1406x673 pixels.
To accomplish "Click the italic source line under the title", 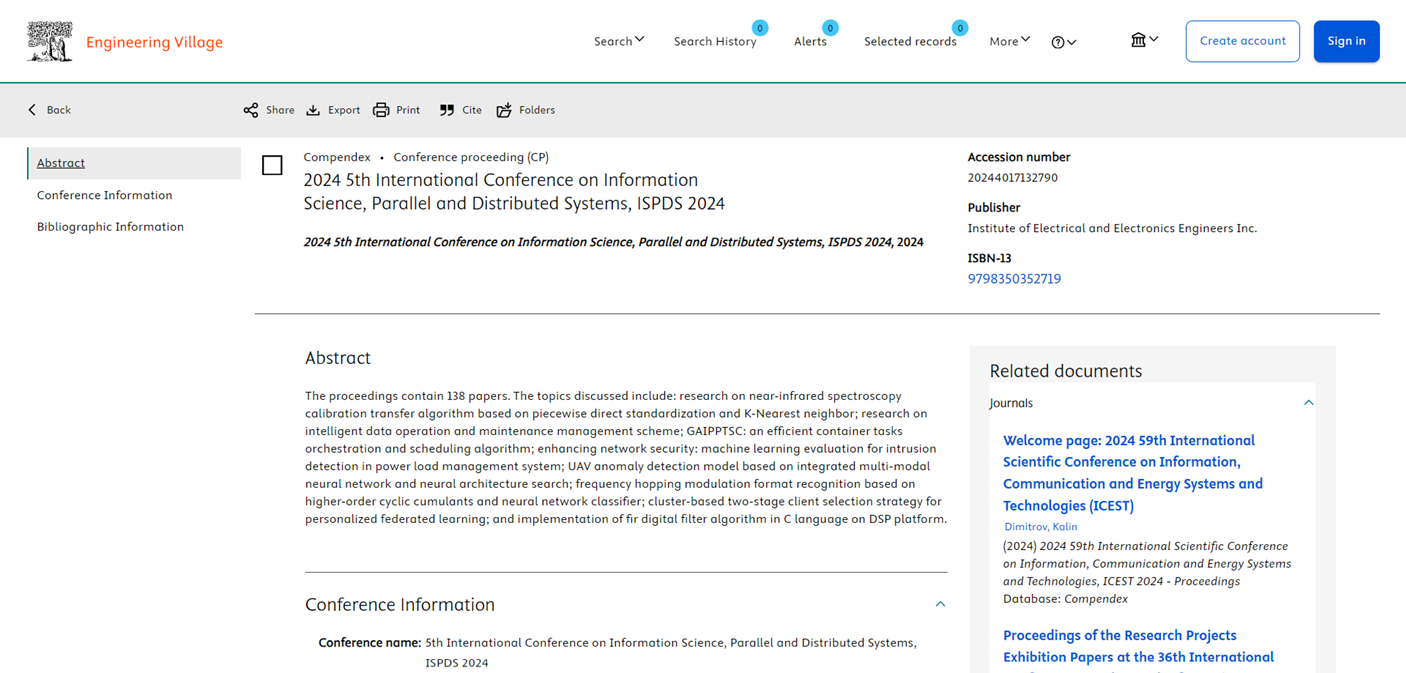I will pos(614,242).
